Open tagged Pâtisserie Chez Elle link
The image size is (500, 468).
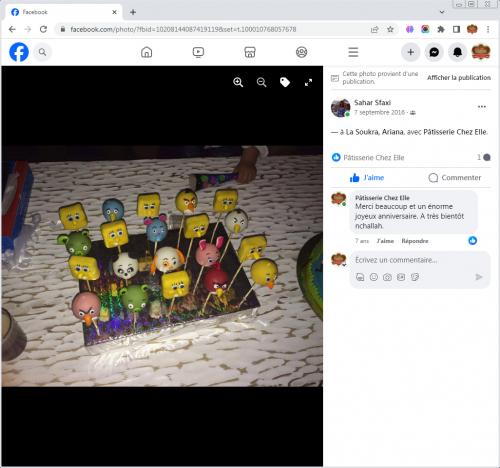455,132
